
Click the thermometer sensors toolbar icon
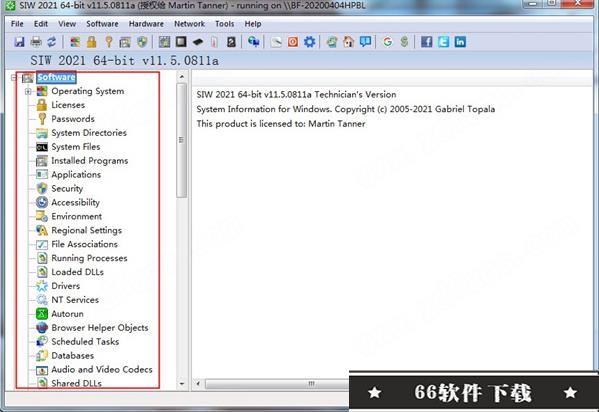(x=214, y=42)
